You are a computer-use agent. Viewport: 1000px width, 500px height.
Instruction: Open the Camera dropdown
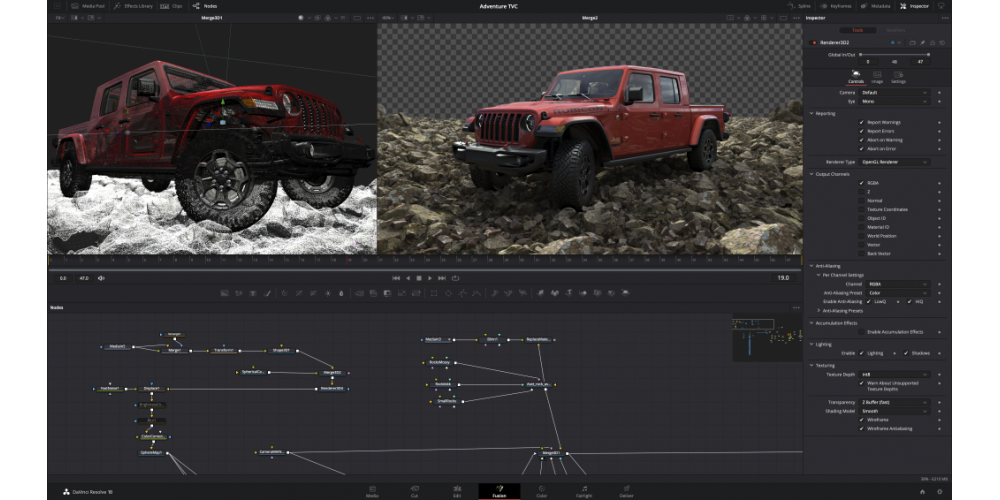click(x=893, y=92)
